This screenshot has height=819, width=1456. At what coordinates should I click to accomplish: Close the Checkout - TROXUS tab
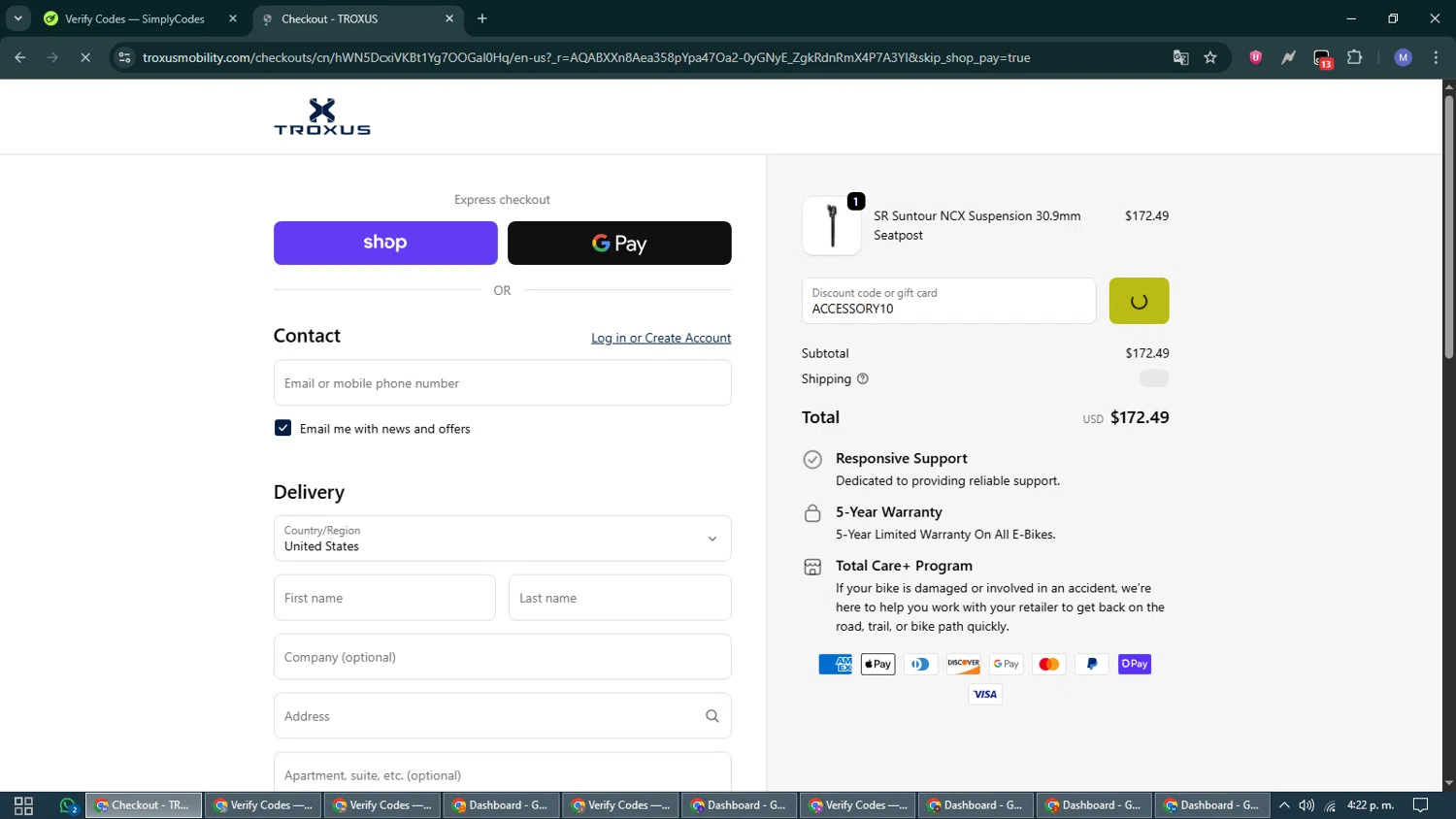pyautogui.click(x=449, y=18)
